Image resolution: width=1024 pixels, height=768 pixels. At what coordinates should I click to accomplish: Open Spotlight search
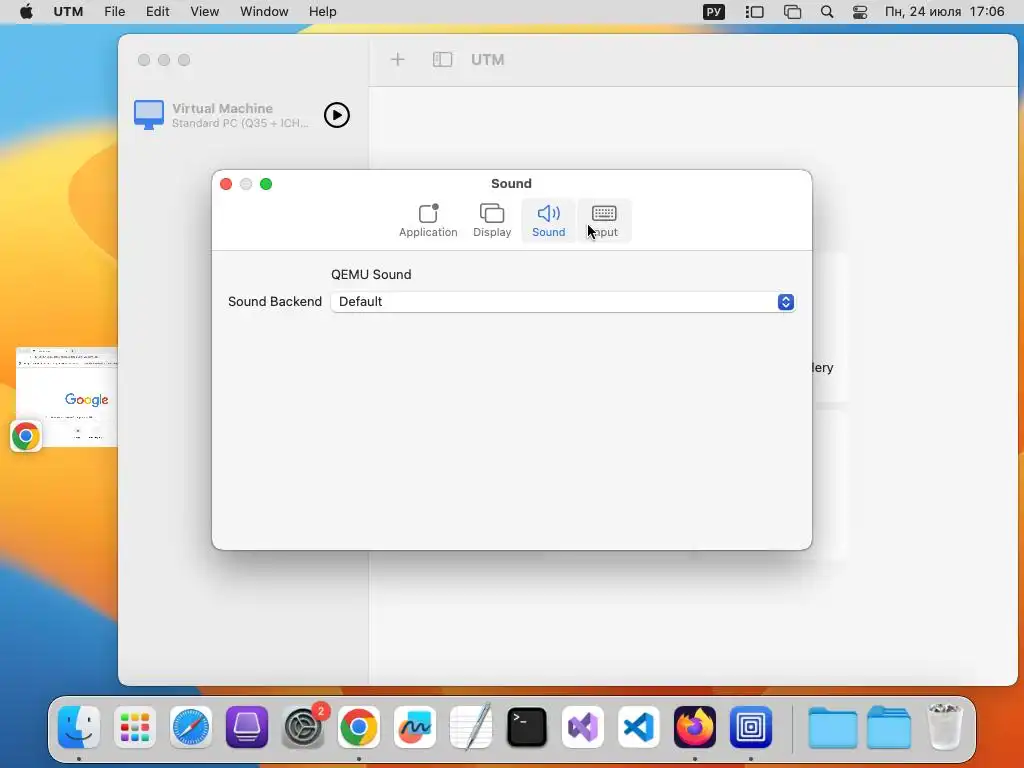click(x=827, y=12)
